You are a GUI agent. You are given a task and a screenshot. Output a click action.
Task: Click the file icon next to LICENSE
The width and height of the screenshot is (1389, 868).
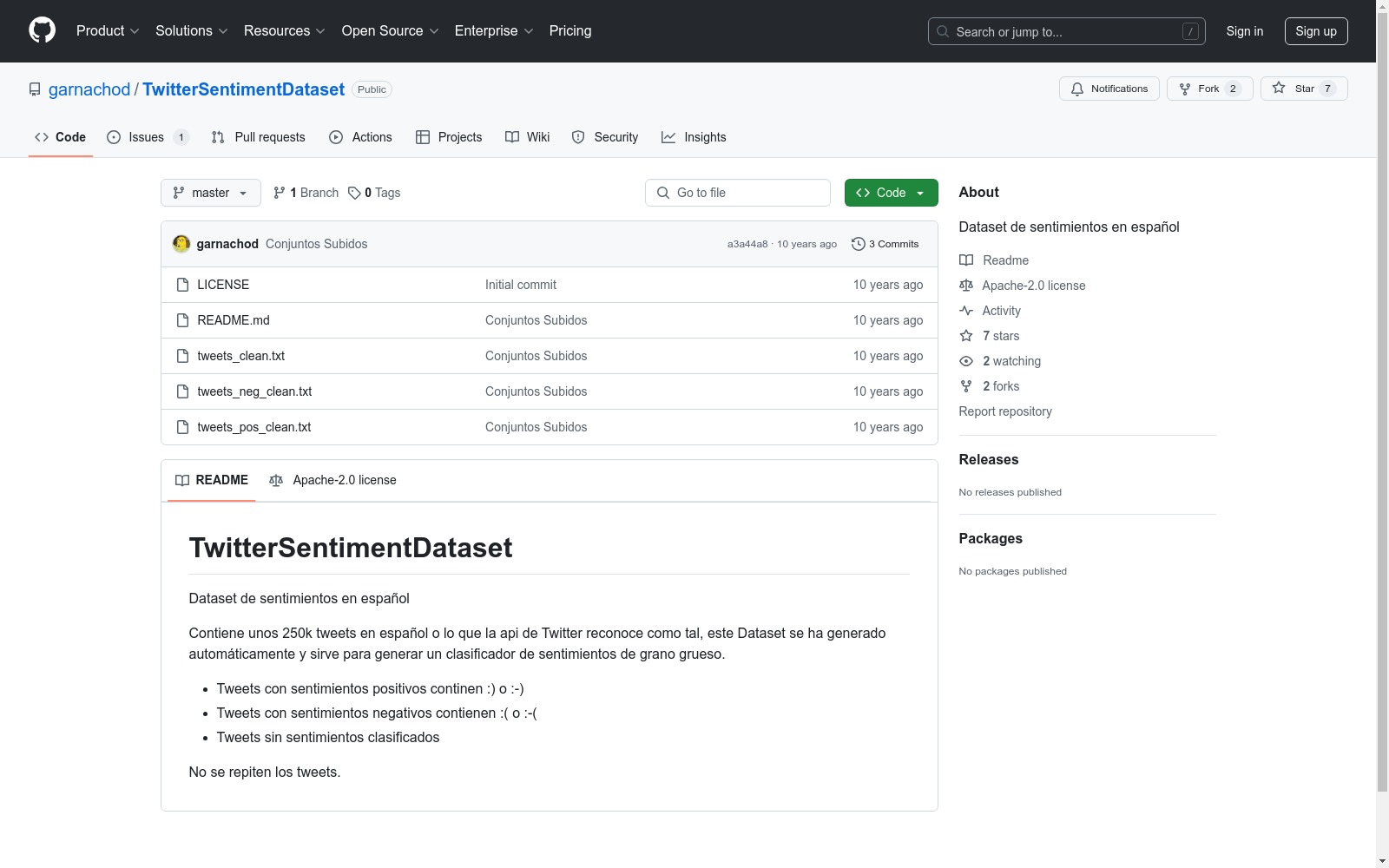tap(182, 285)
